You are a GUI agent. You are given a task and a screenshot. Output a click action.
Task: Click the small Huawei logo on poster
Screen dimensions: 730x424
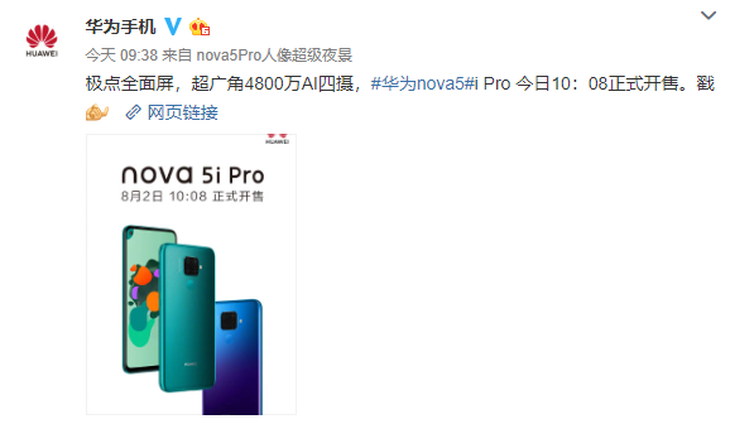[277, 139]
